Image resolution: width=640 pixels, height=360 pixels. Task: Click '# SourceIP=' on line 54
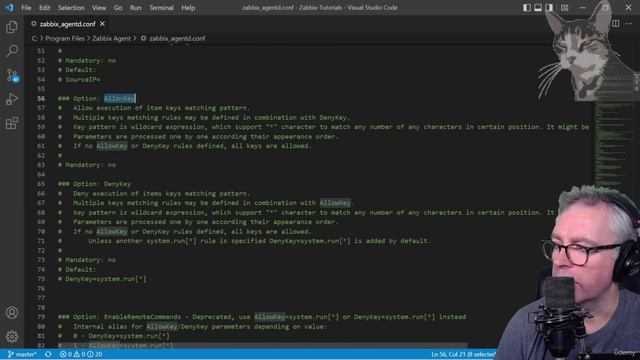click(x=79, y=80)
